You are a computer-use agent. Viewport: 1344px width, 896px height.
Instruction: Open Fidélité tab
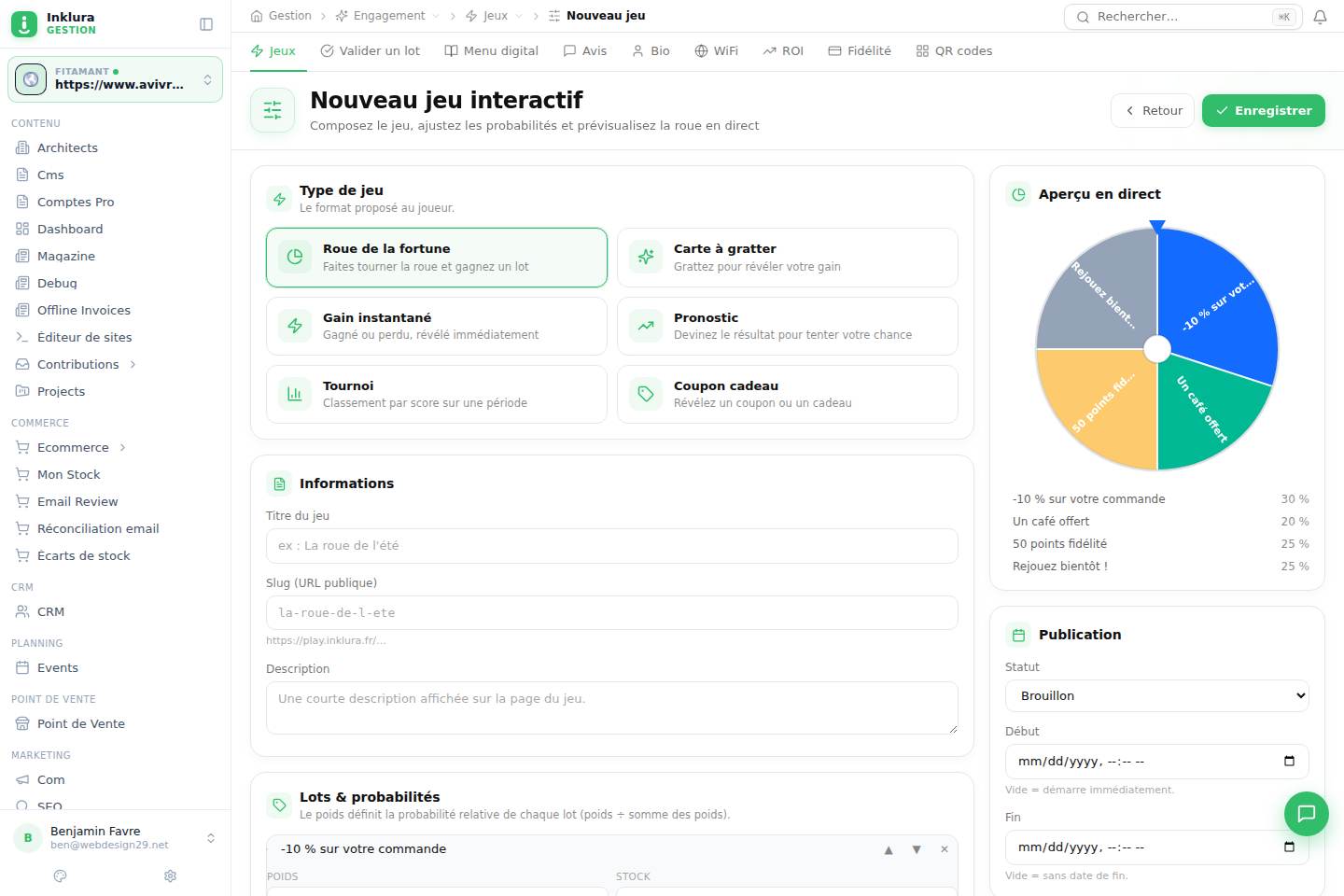point(860,51)
